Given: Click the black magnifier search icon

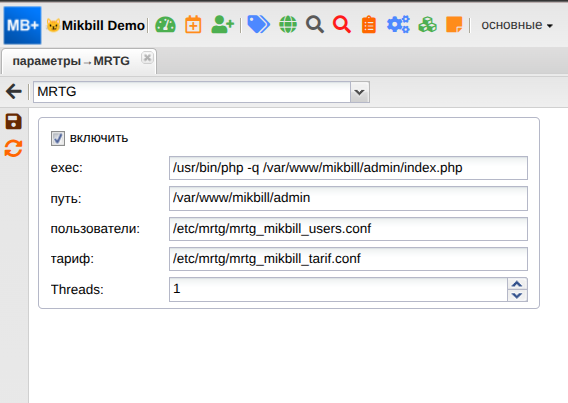Looking at the screenshot, I should 315,25.
